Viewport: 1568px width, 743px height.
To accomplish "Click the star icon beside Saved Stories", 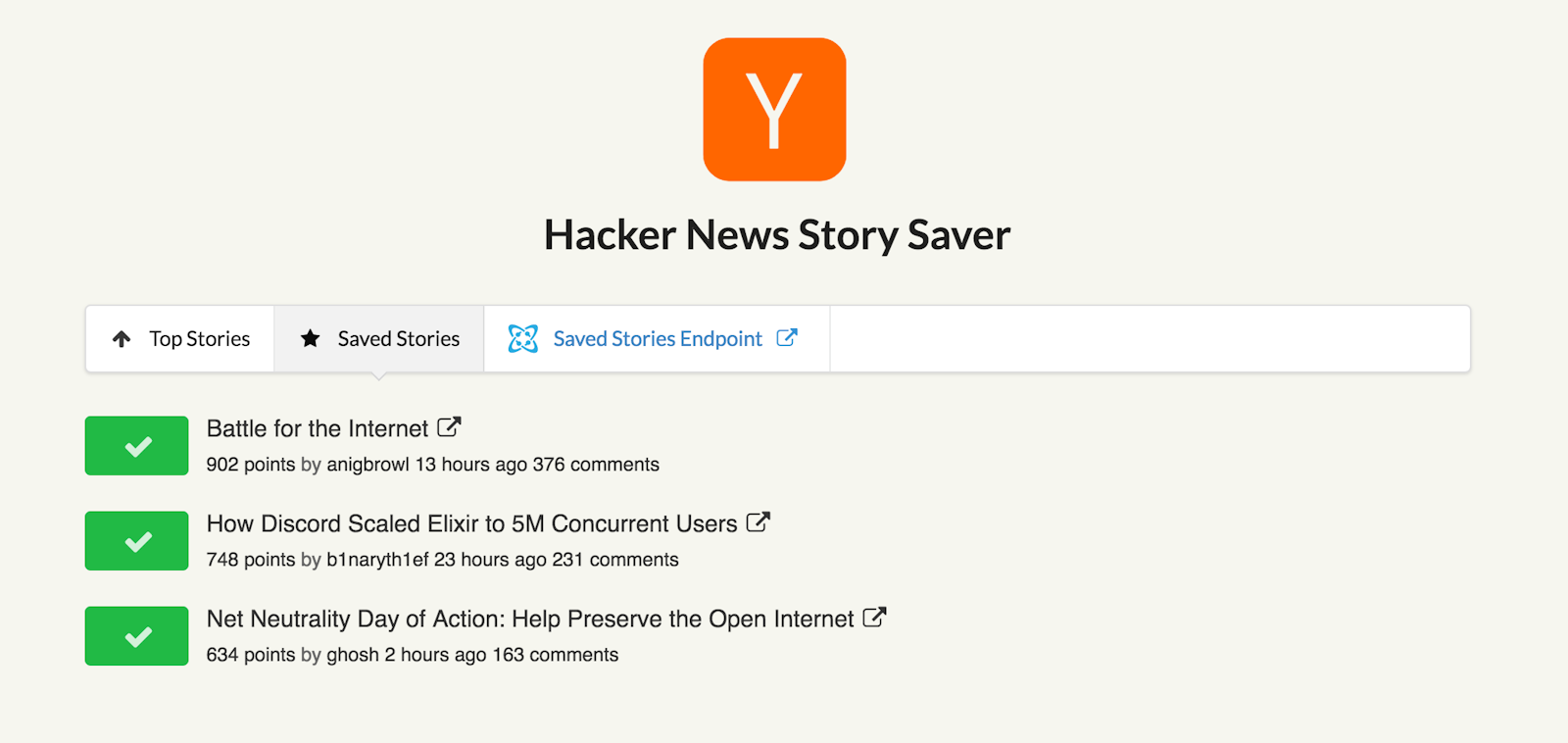I will (310, 338).
